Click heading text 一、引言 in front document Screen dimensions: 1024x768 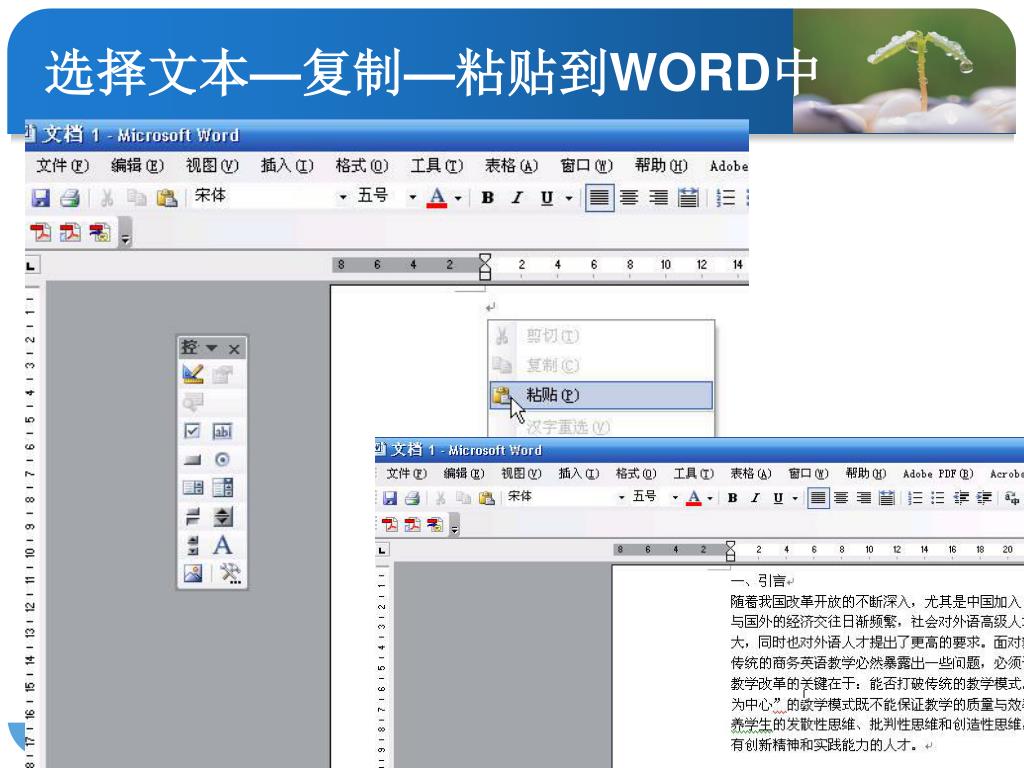pos(758,581)
